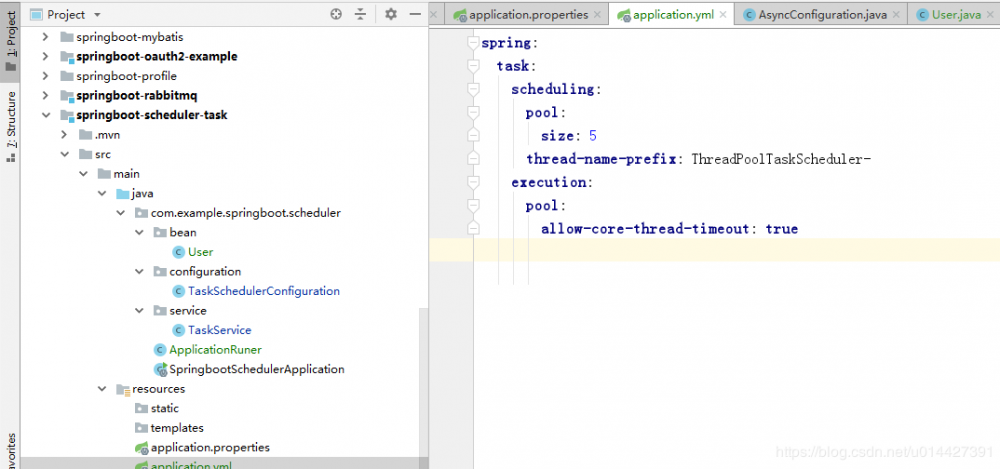1000x469 pixels.
Task: Click the springboot-scheduler-task module icon
Action: 66,115
